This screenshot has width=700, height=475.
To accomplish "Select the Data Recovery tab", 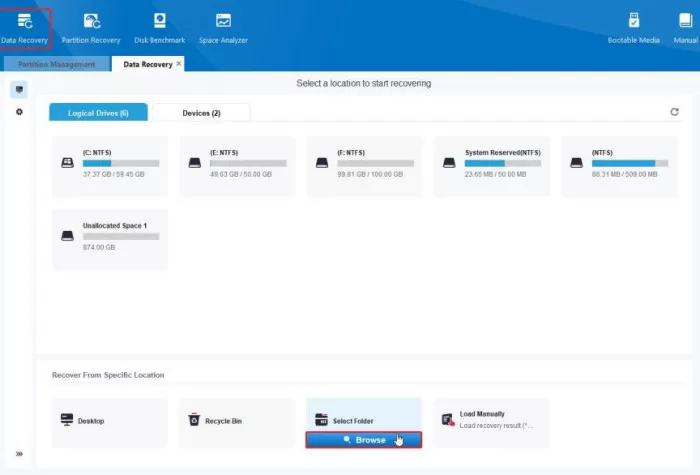I will (147, 64).
